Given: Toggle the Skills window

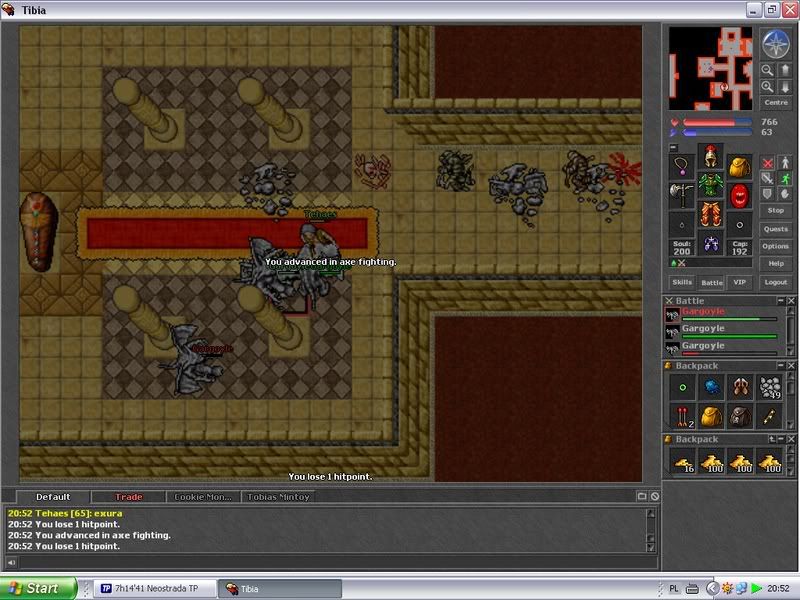Looking at the screenshot, I should point(682,282).
